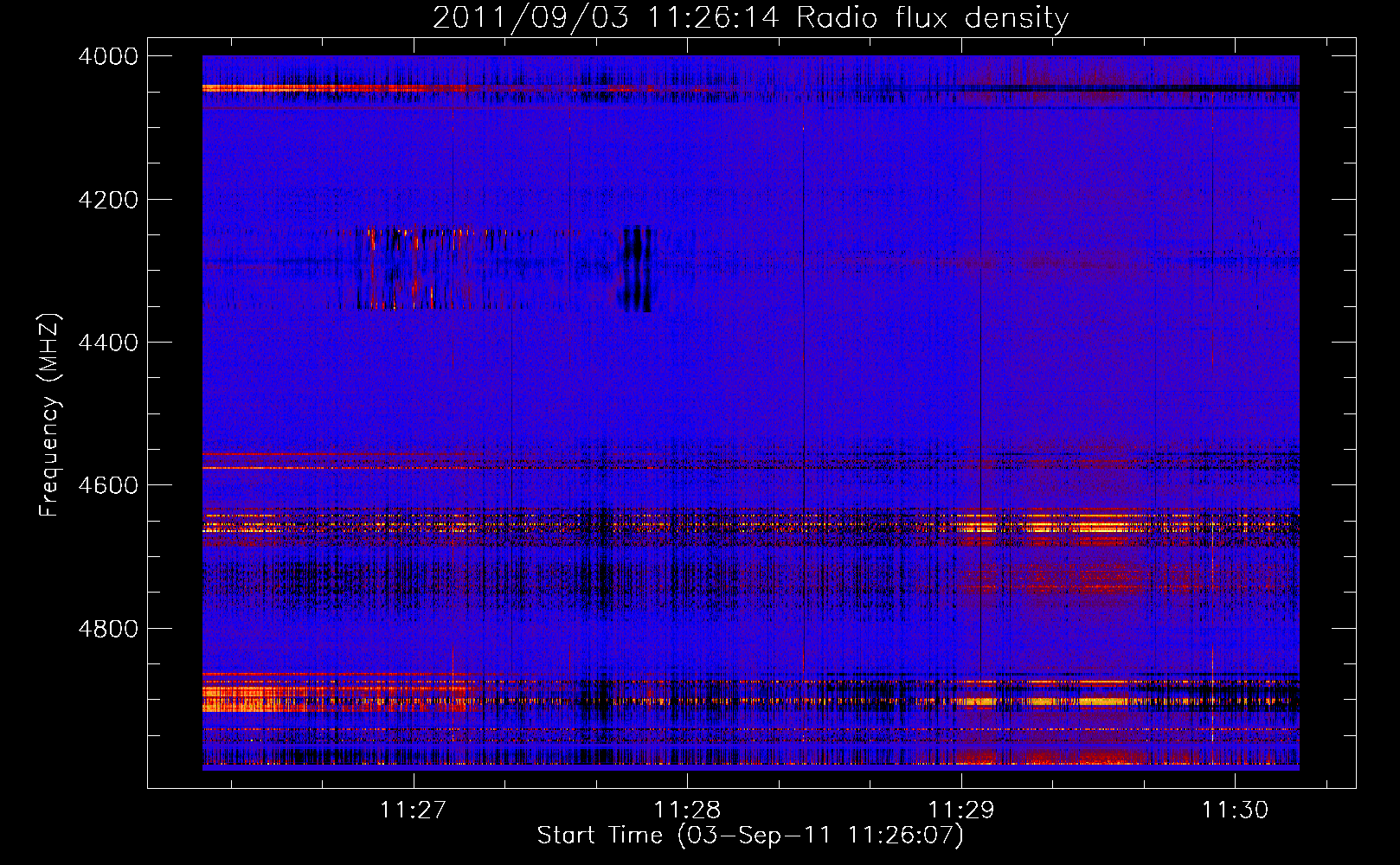Click the plot title 'Radio flux density'
The height and width of the screenshot is (865, 1400).
[933, 18]
